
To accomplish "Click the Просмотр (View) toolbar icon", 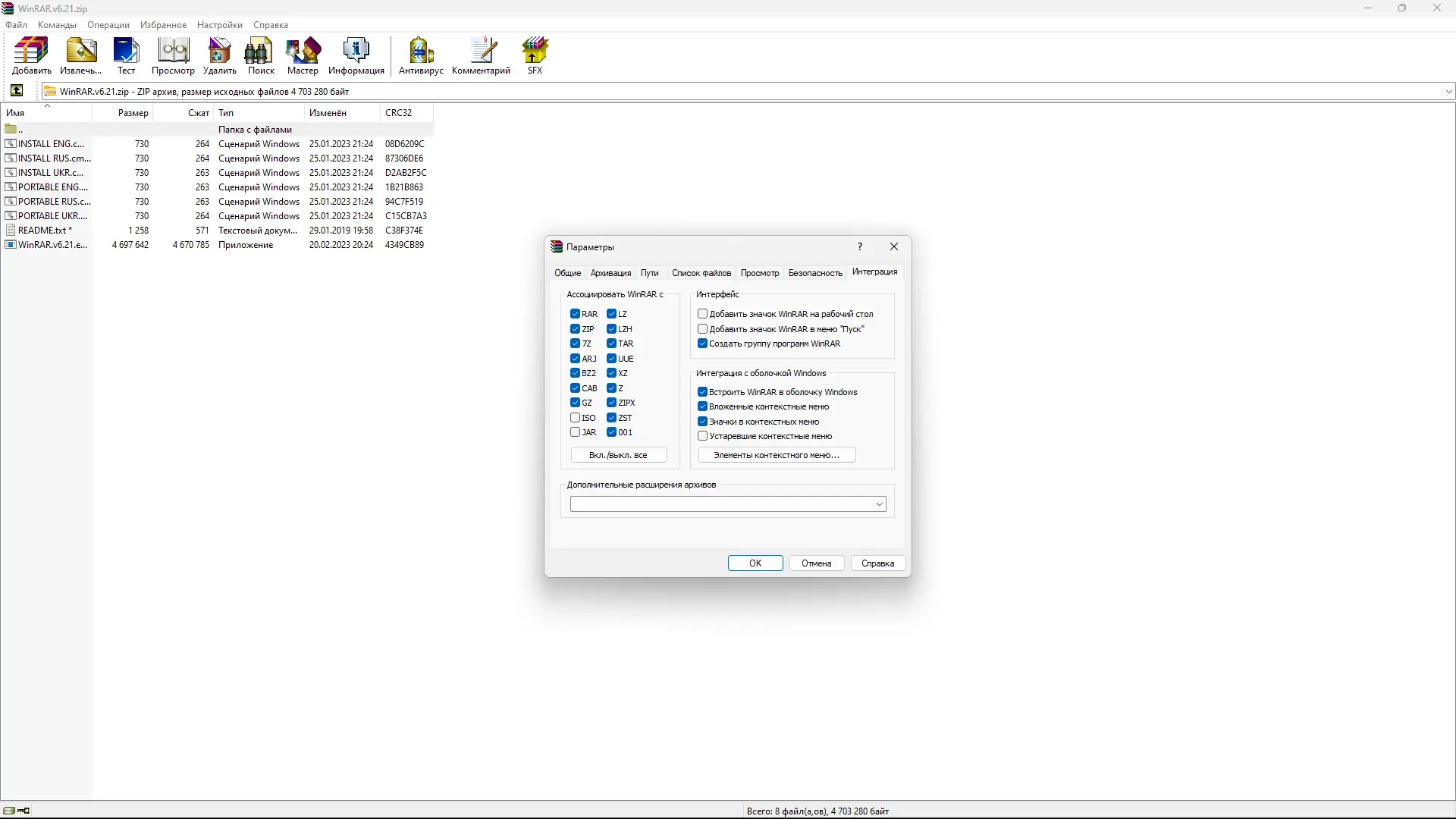I will click(x=173, y=55).
